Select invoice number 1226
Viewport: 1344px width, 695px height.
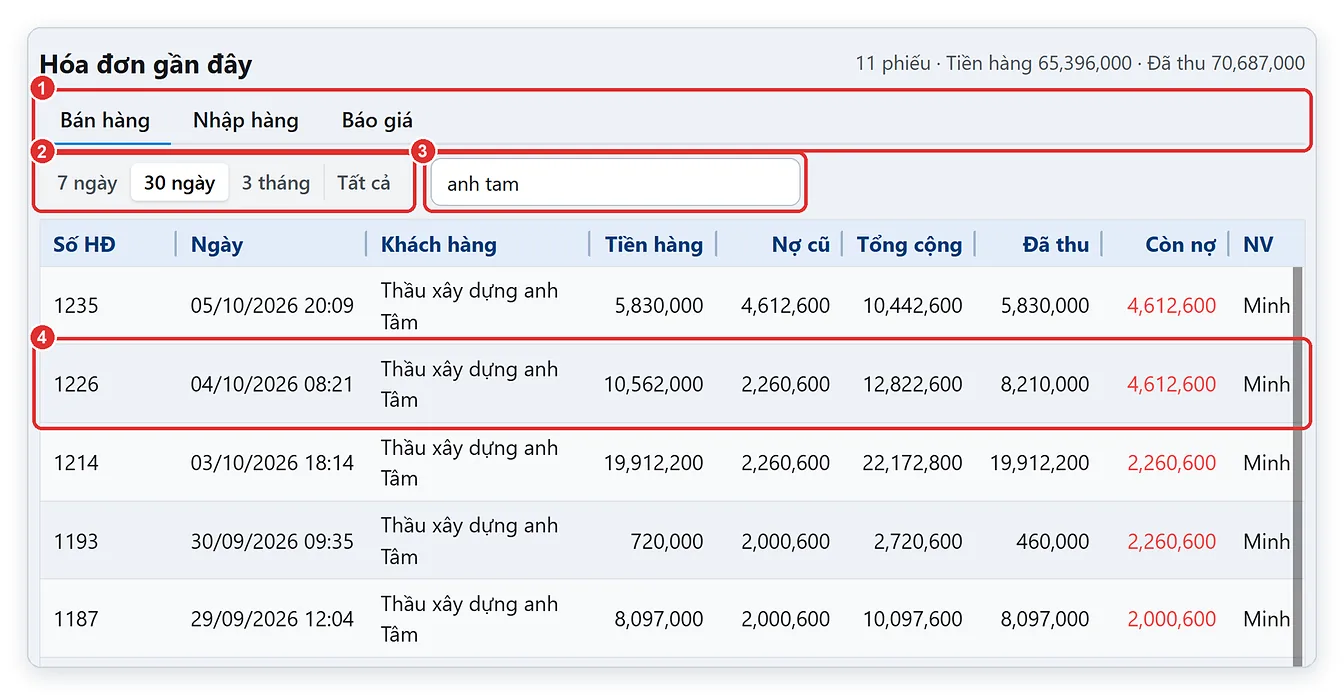point(76,384)
